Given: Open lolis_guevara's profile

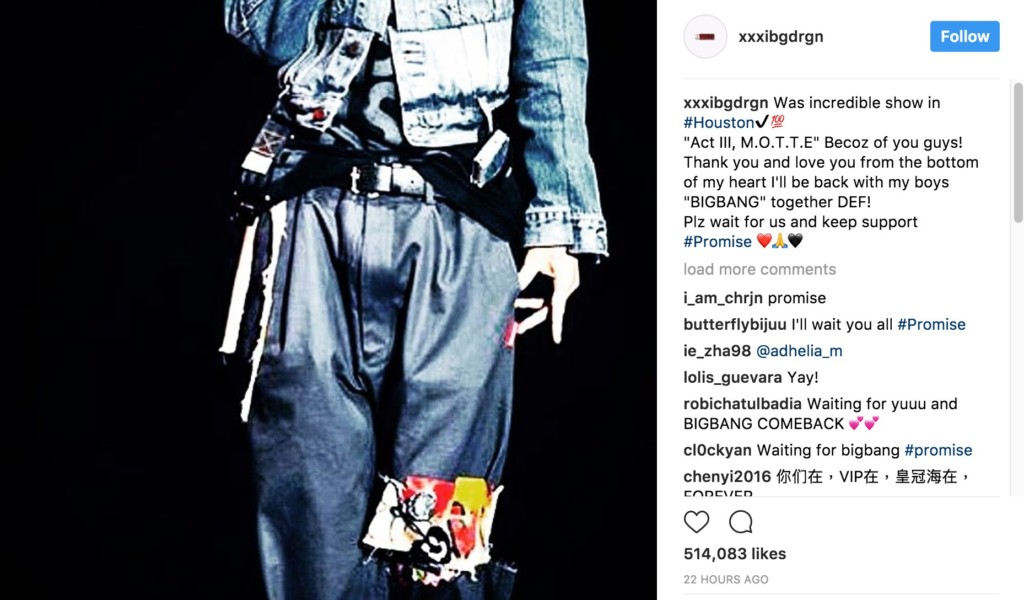Looking at the screenshot, I should click(x=732, y=377).
